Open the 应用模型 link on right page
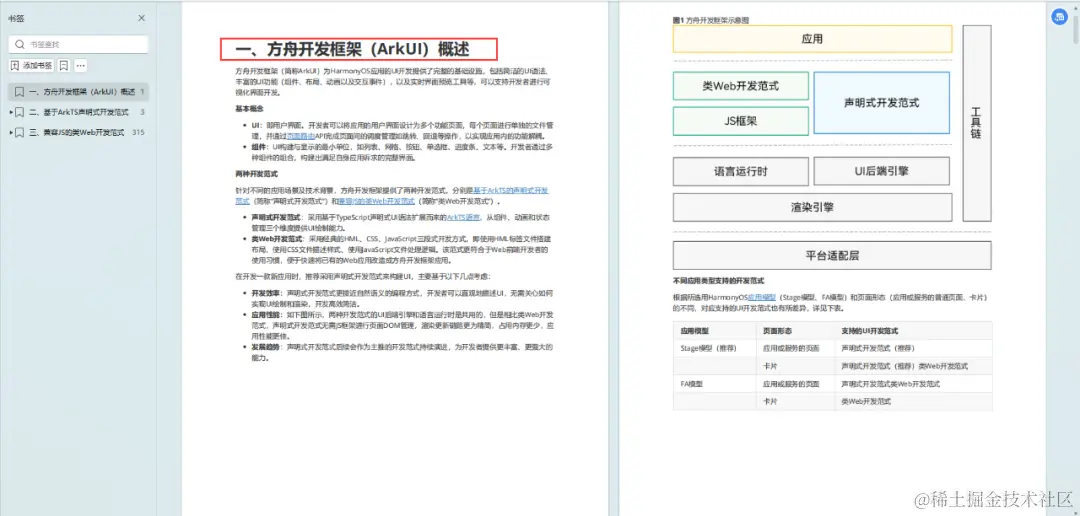The height and width of the screenshot is (516, 1080). (x=762, y=297)
